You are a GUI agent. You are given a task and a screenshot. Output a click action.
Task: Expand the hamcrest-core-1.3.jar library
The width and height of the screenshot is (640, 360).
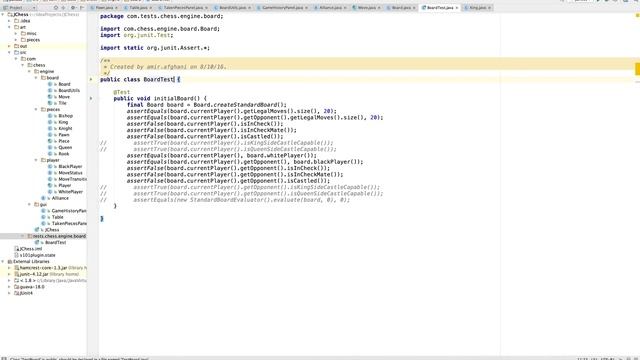click(x=9, y=268)
